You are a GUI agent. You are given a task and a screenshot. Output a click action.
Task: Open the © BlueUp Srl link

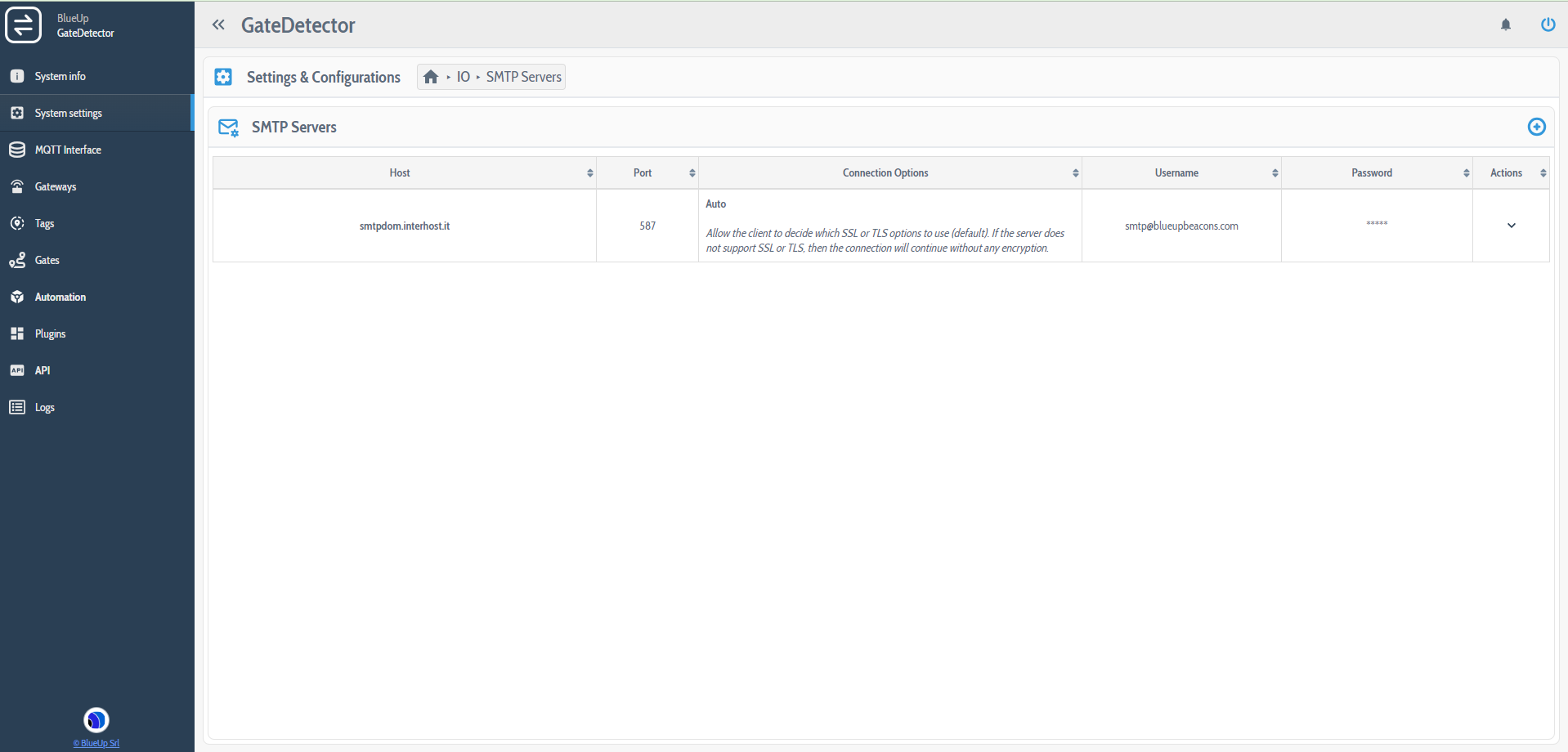(x=96, y=743)
